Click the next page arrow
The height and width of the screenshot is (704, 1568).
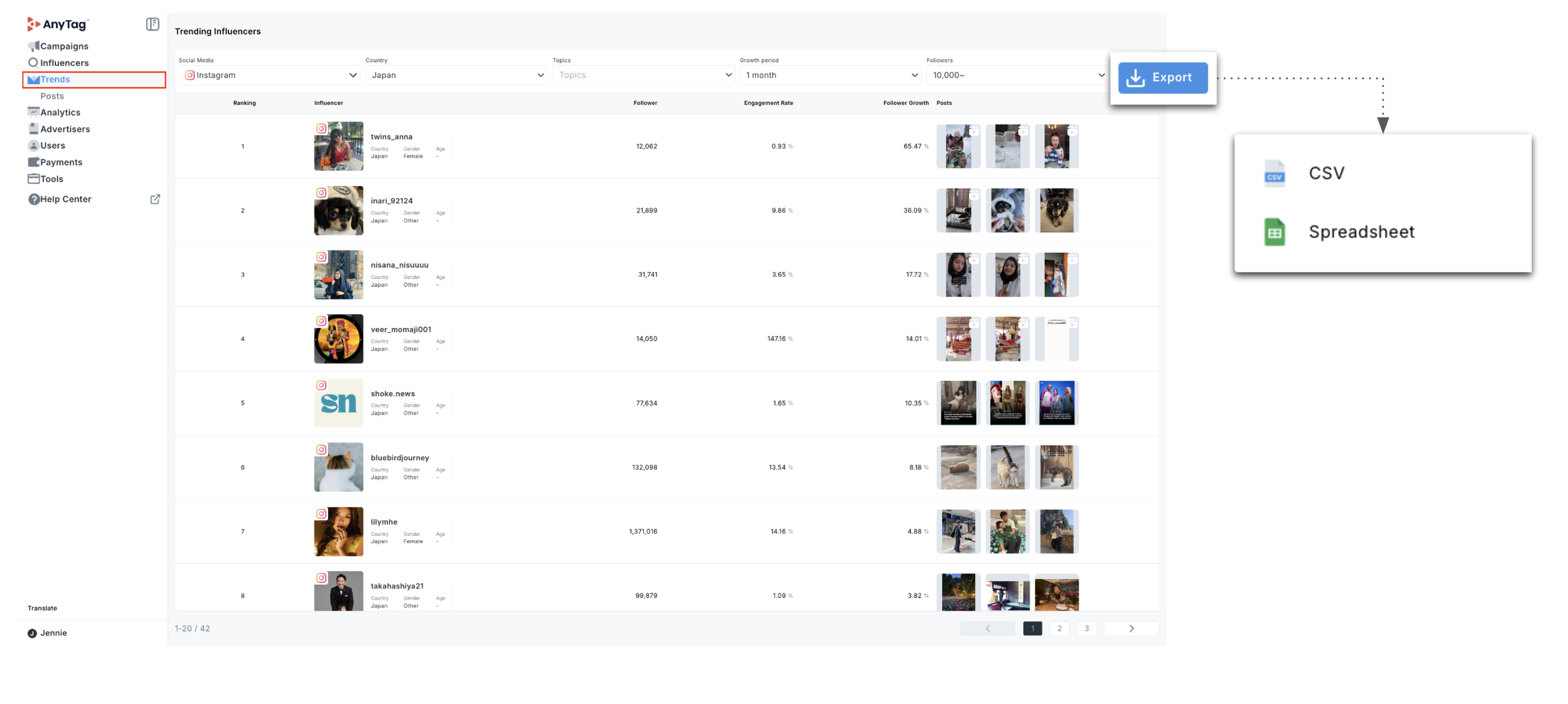pyautogui.click(x=1131, y=628)
